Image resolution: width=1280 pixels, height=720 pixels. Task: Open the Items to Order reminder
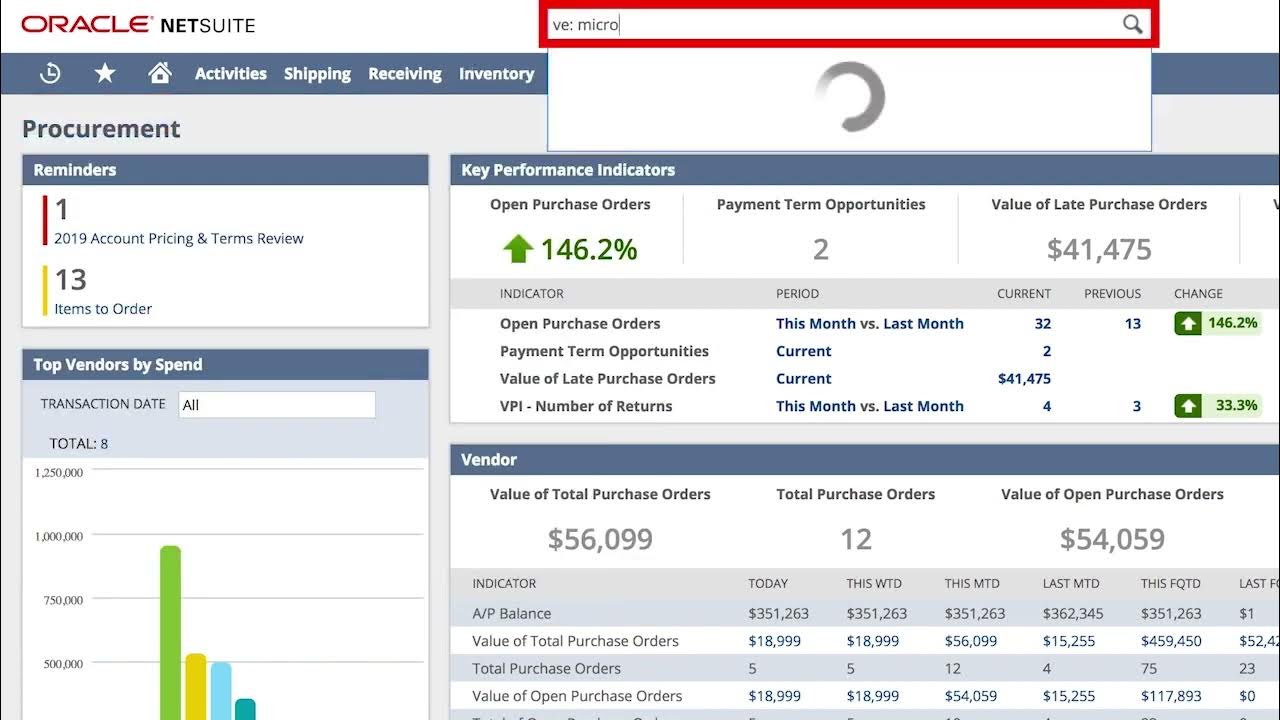tap(103, 309)
